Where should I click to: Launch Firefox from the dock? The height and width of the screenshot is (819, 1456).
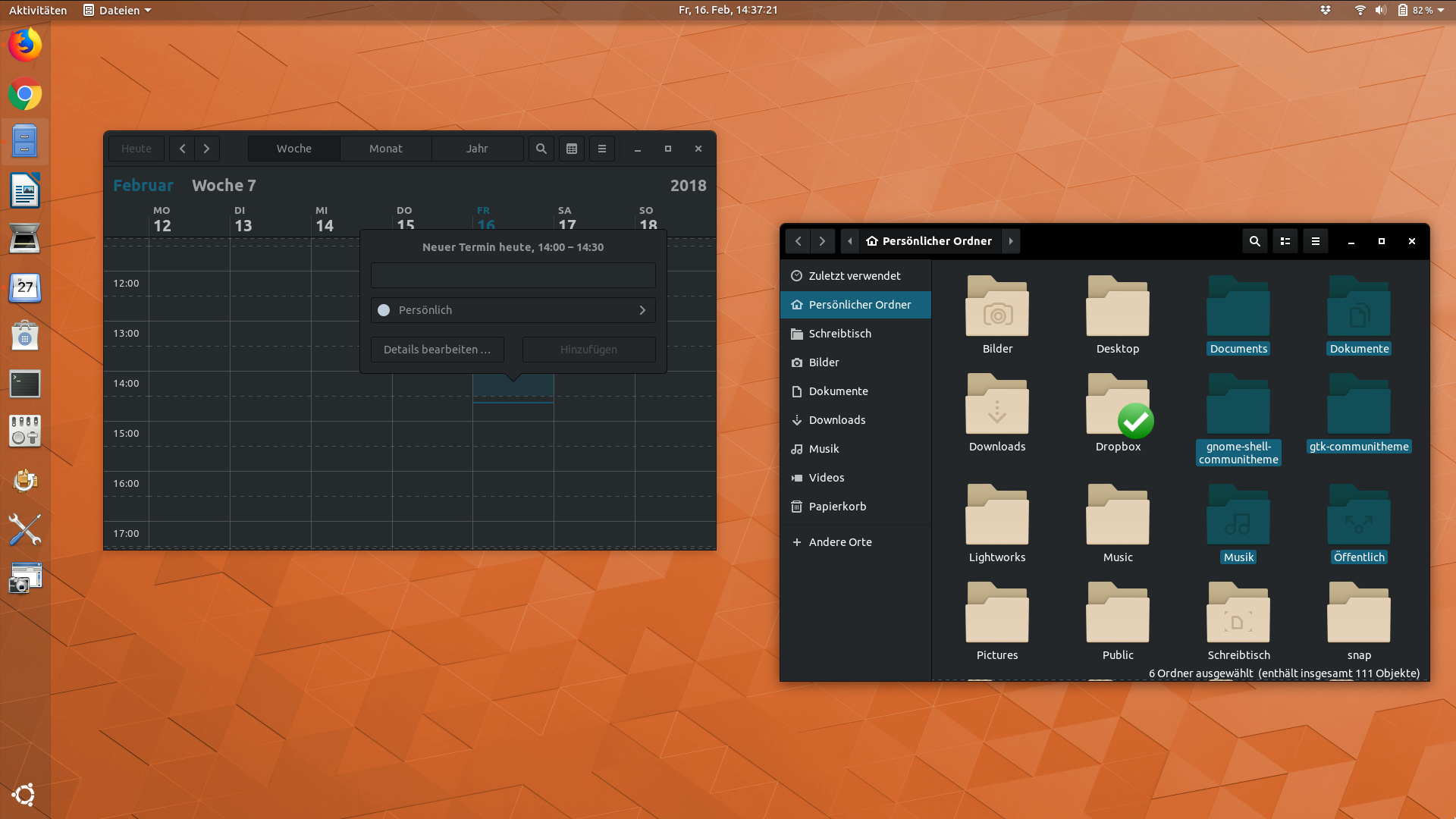coord(25,45)
